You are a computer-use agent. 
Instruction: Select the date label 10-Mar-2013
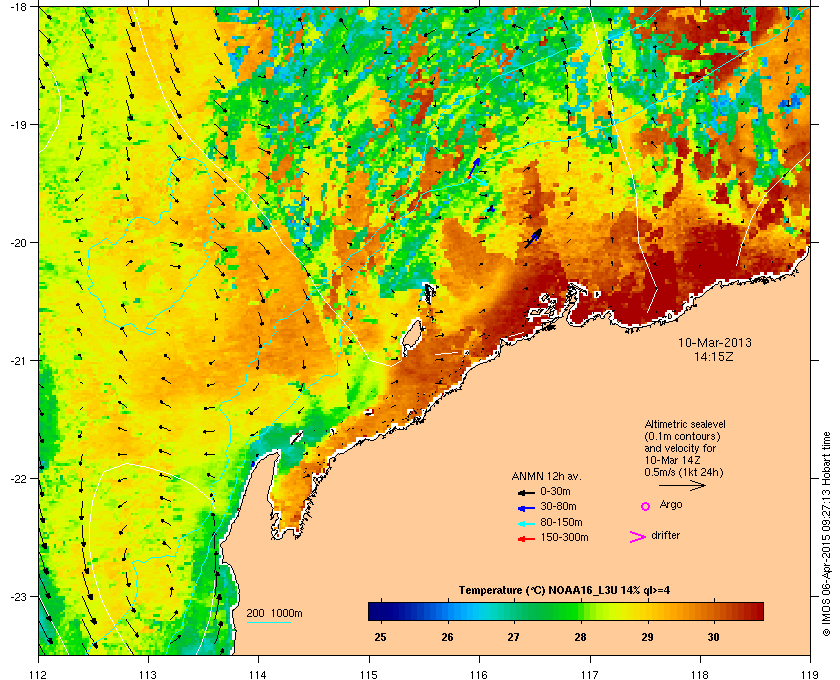pos(715,343)
